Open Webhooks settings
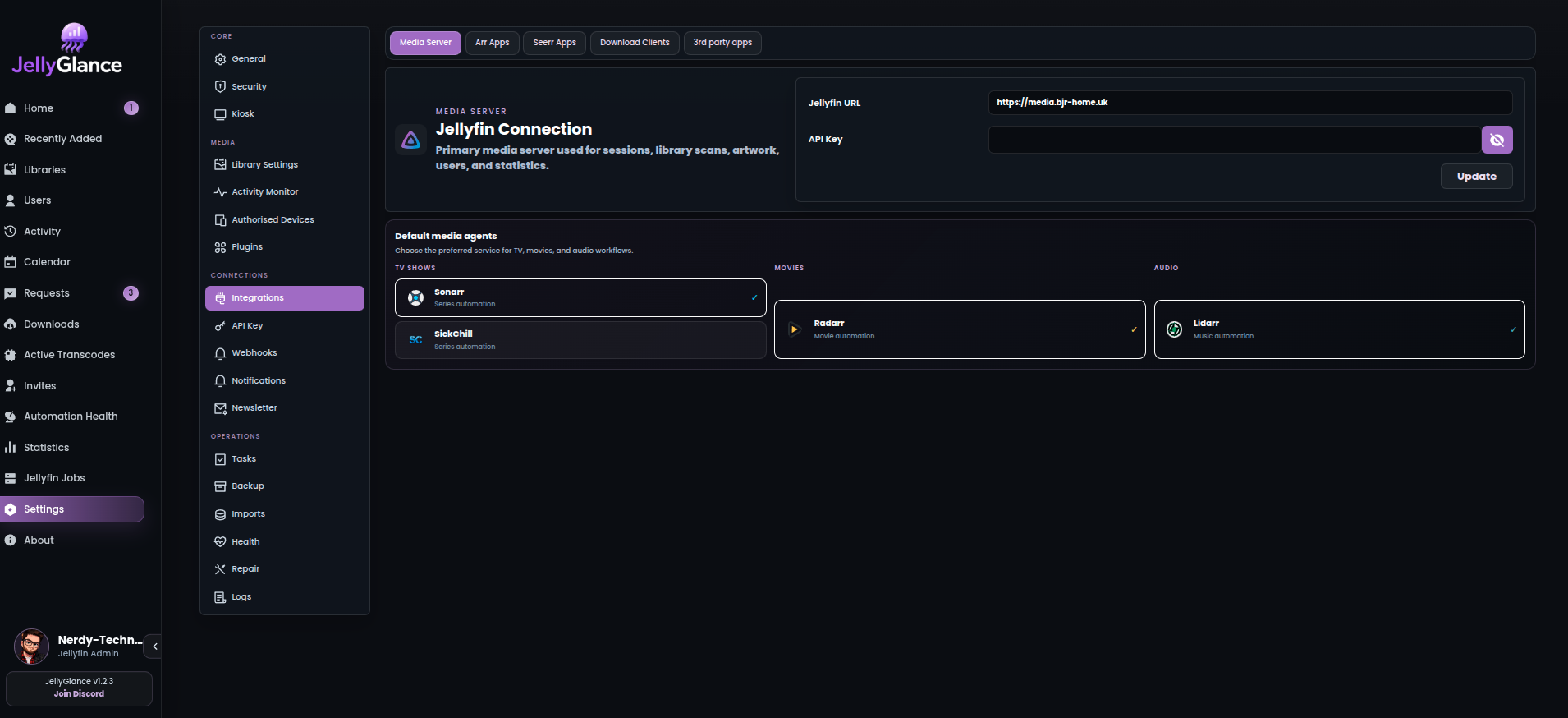 point(284,353)
